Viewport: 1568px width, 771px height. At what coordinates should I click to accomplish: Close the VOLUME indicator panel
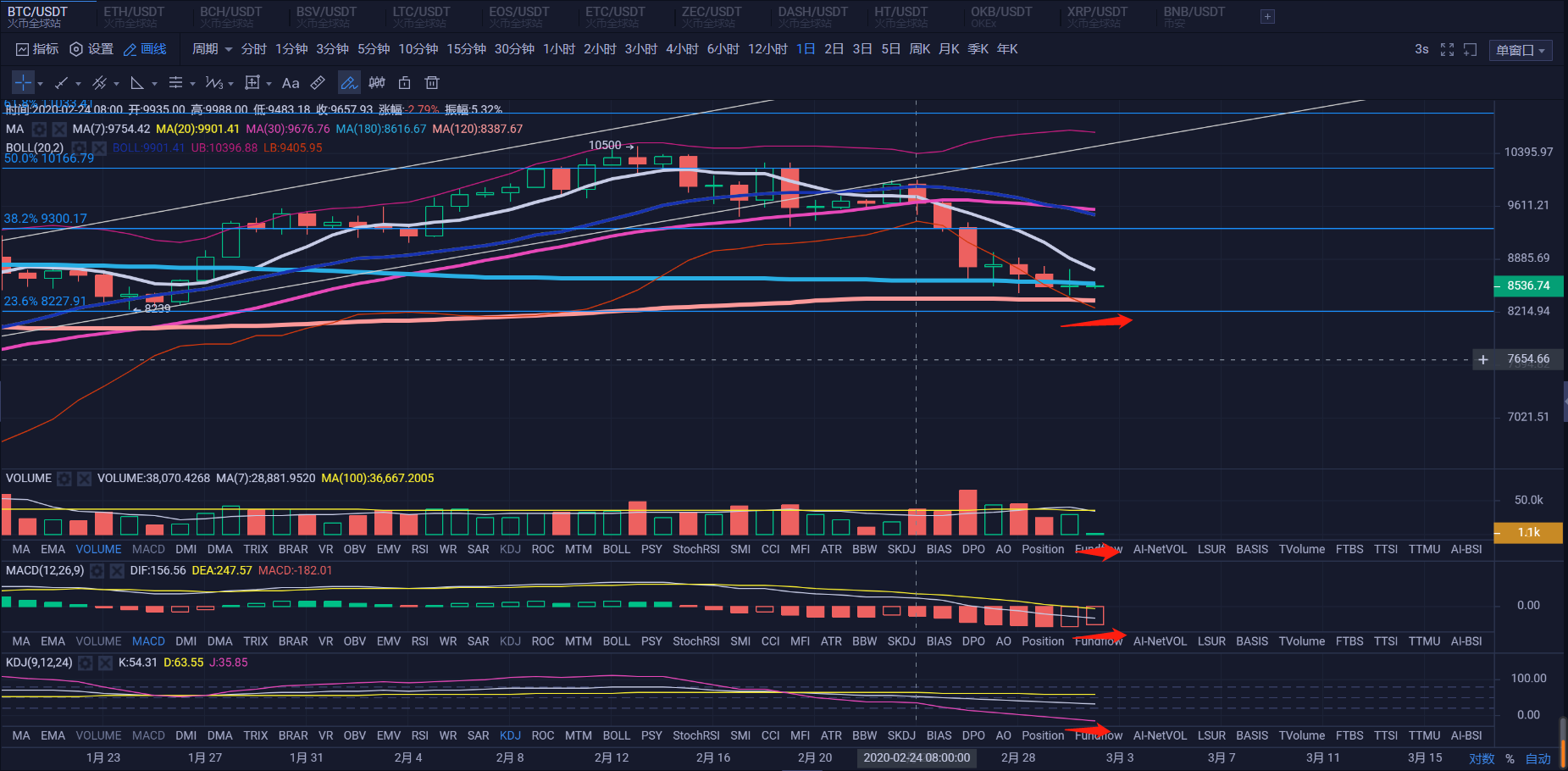(x=85, y=479)
